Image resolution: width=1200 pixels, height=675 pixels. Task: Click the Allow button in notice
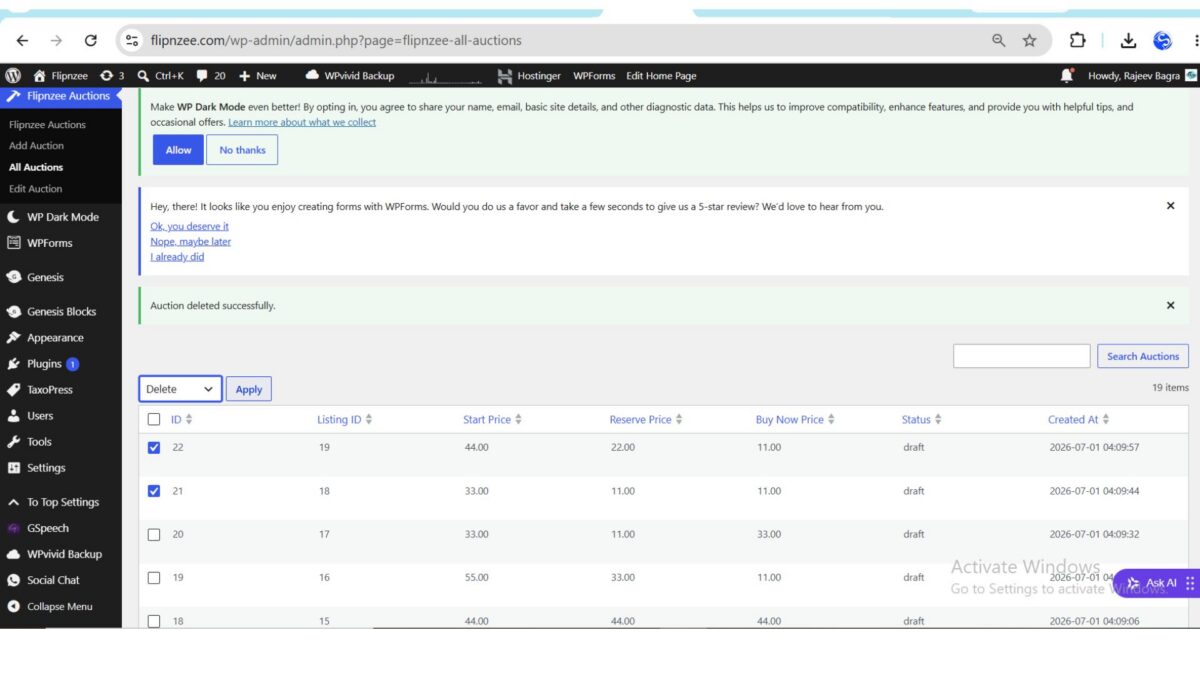178,150
